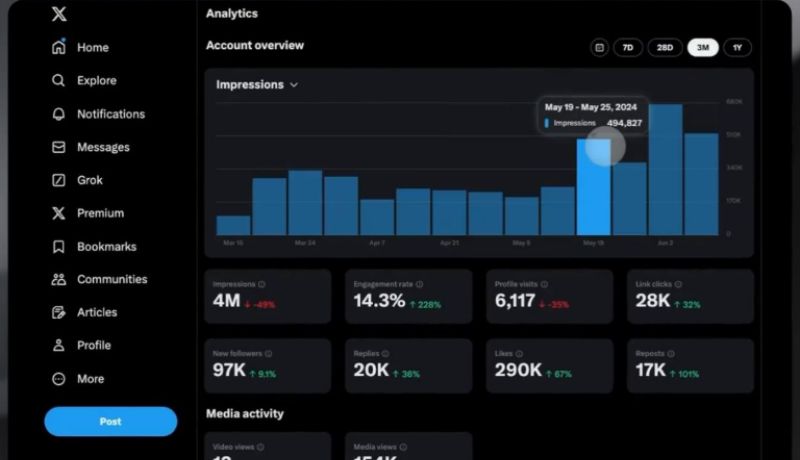Open Notifications bell icon
The height and width of the screenshot is (460, 800).
pos(59,114)
